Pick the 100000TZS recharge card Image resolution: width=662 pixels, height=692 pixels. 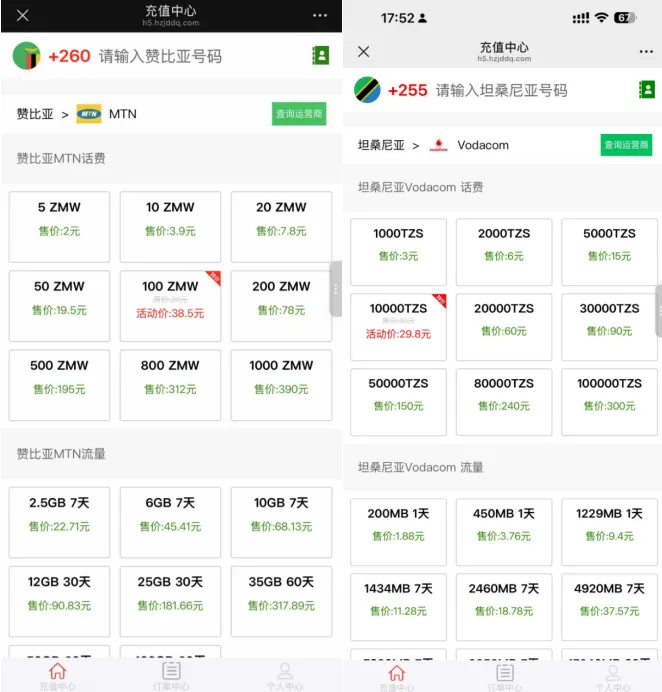(x=609, y=402)
